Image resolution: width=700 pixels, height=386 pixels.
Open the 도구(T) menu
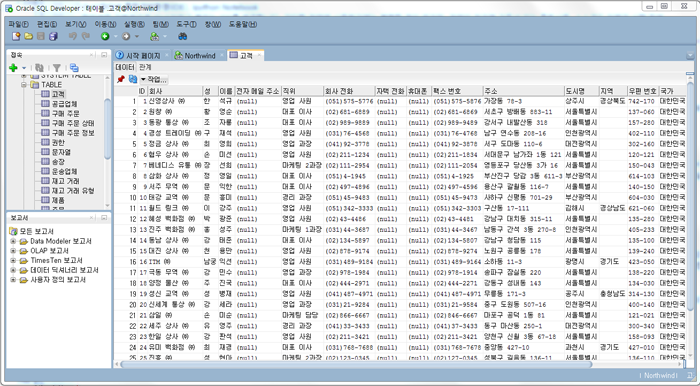coord(187,24)
